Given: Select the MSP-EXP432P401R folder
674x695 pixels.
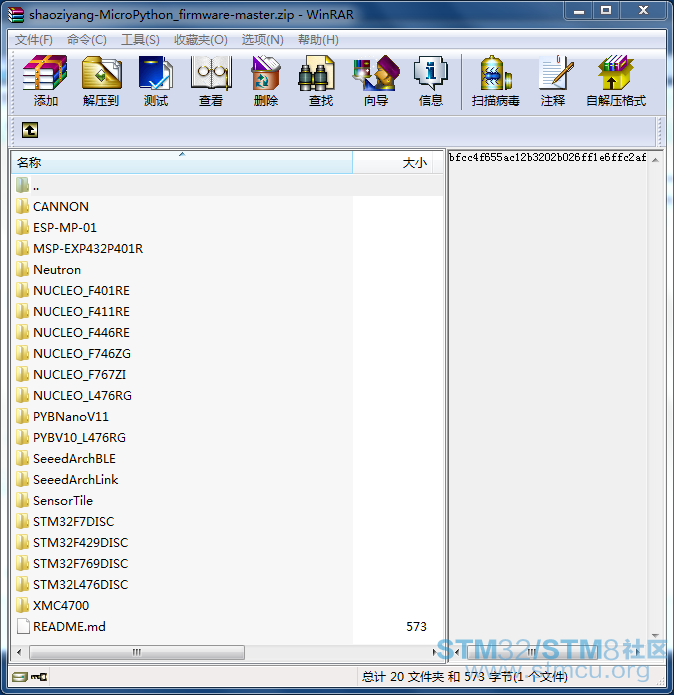Looking at the screenshot, I should click(80, 248).
